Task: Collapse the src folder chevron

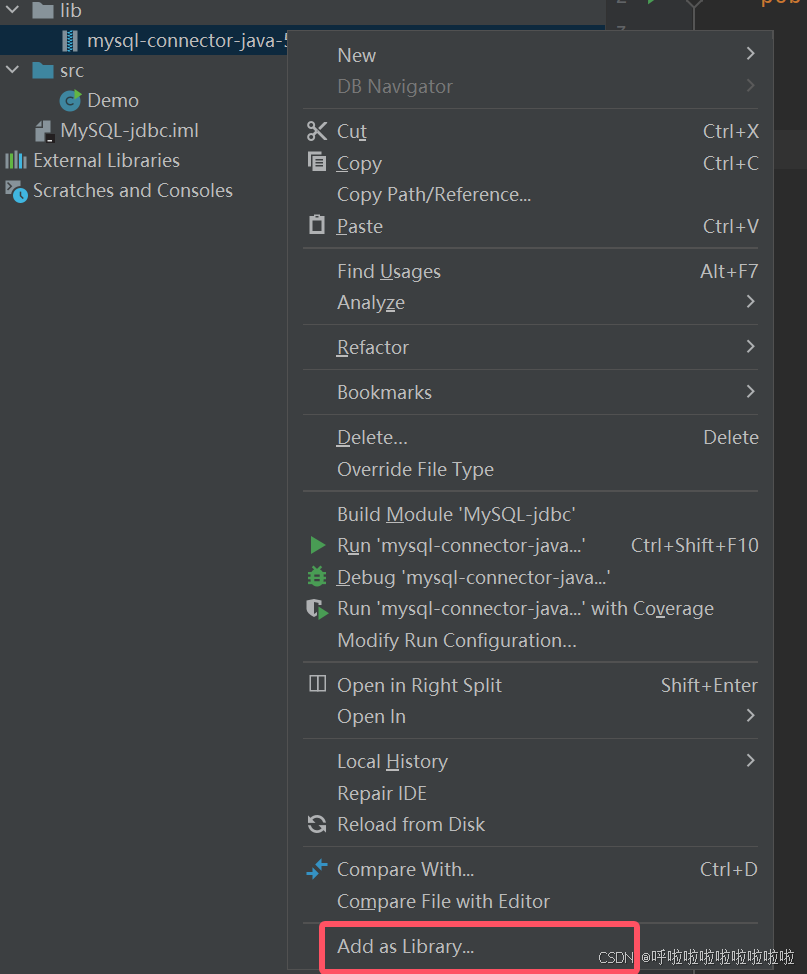Action: [12, 70]
